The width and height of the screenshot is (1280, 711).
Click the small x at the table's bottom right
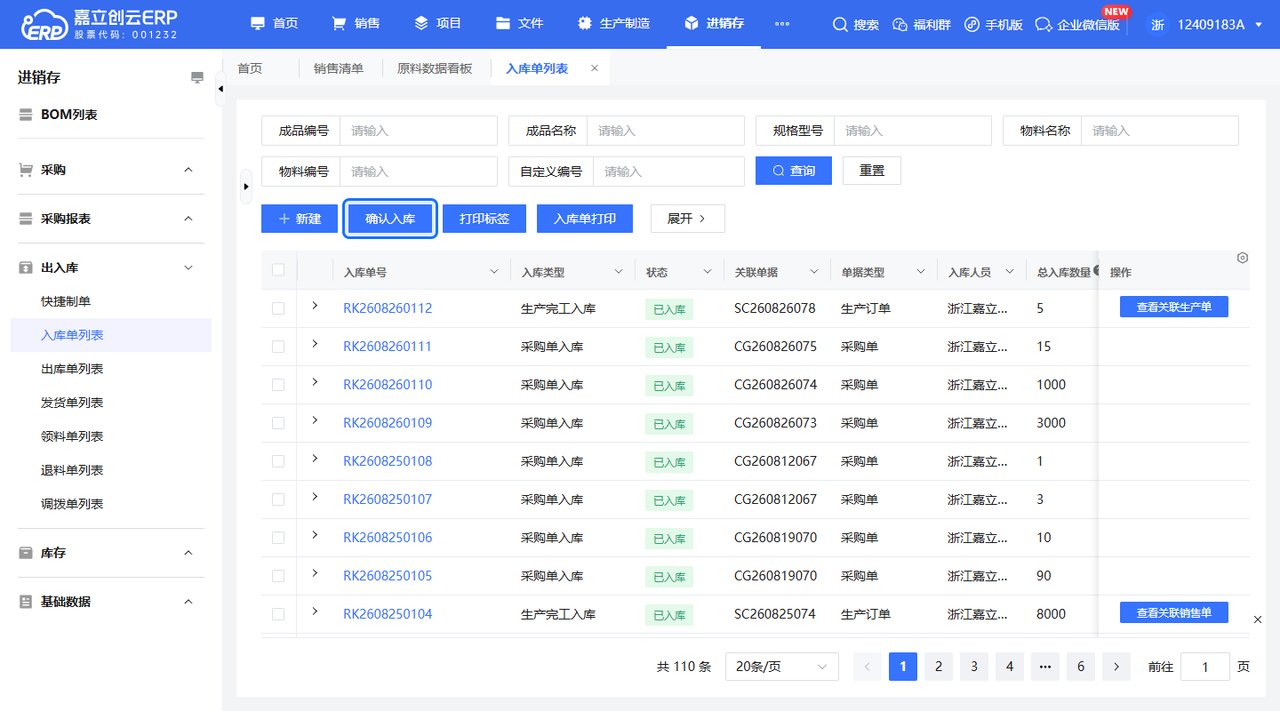coord(1257,620)
